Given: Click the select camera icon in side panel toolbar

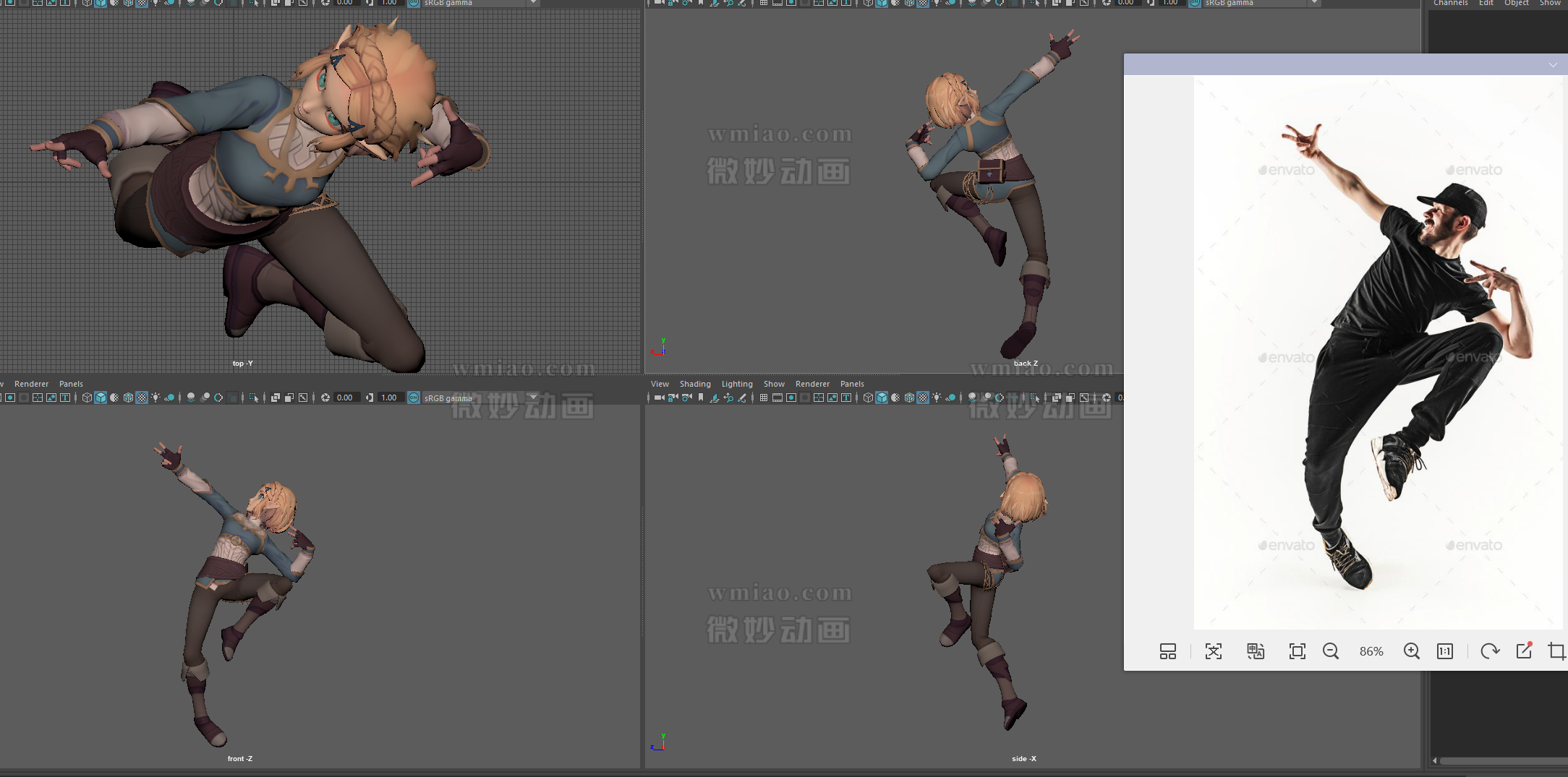Looking at the screenshot, I should click(659, 398).
